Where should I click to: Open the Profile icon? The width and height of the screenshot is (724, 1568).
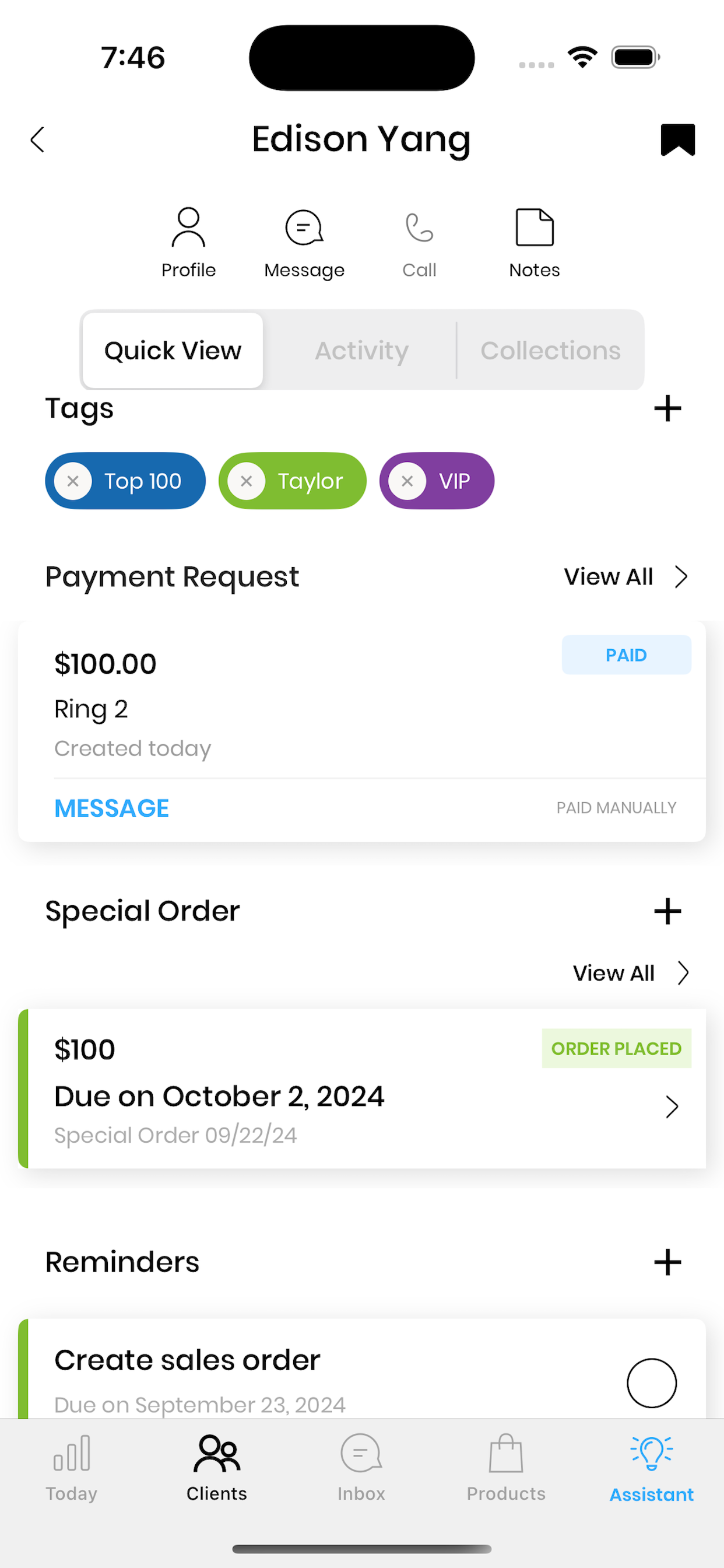click(x=189, y=228)
